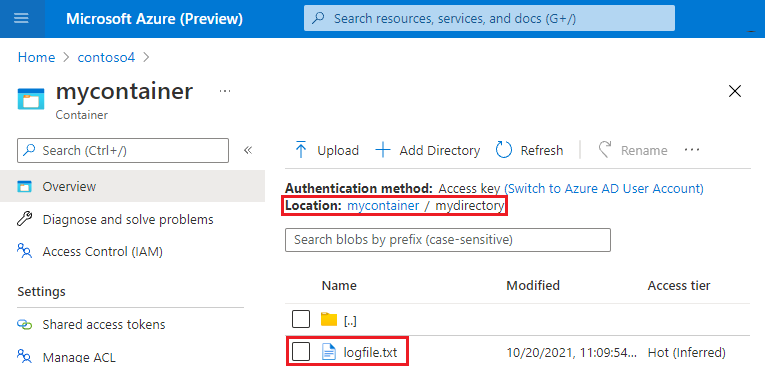765x370 pixels.
Task: Click the Access Control people icon
Action: click(x=24, y=251)
